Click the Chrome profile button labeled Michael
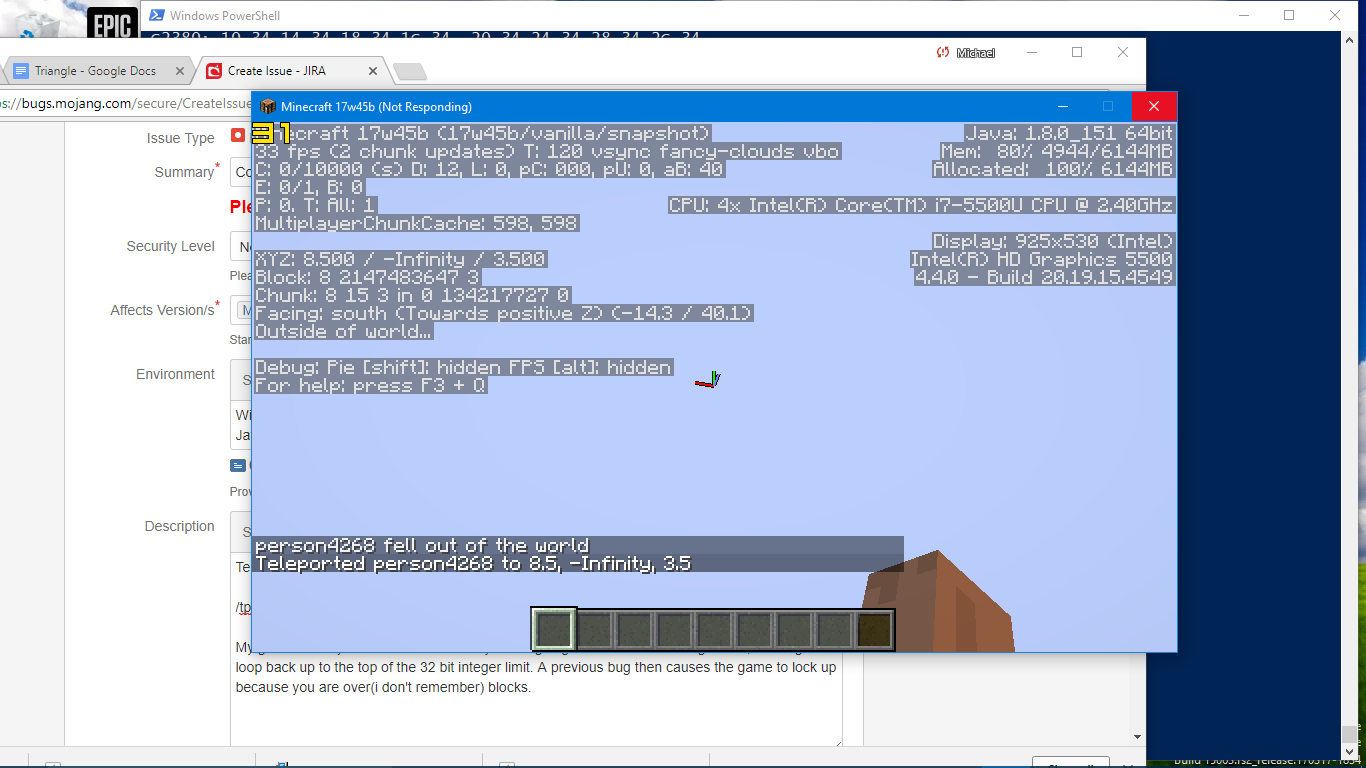This screenshot has width=1366, height=768. 966,53
